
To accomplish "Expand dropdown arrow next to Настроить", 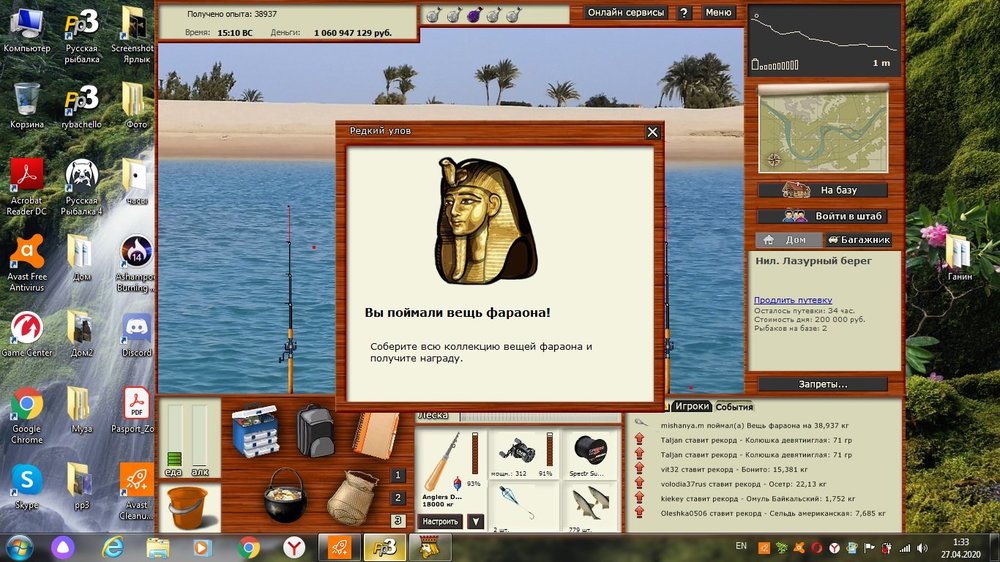I will click(476, 521).
